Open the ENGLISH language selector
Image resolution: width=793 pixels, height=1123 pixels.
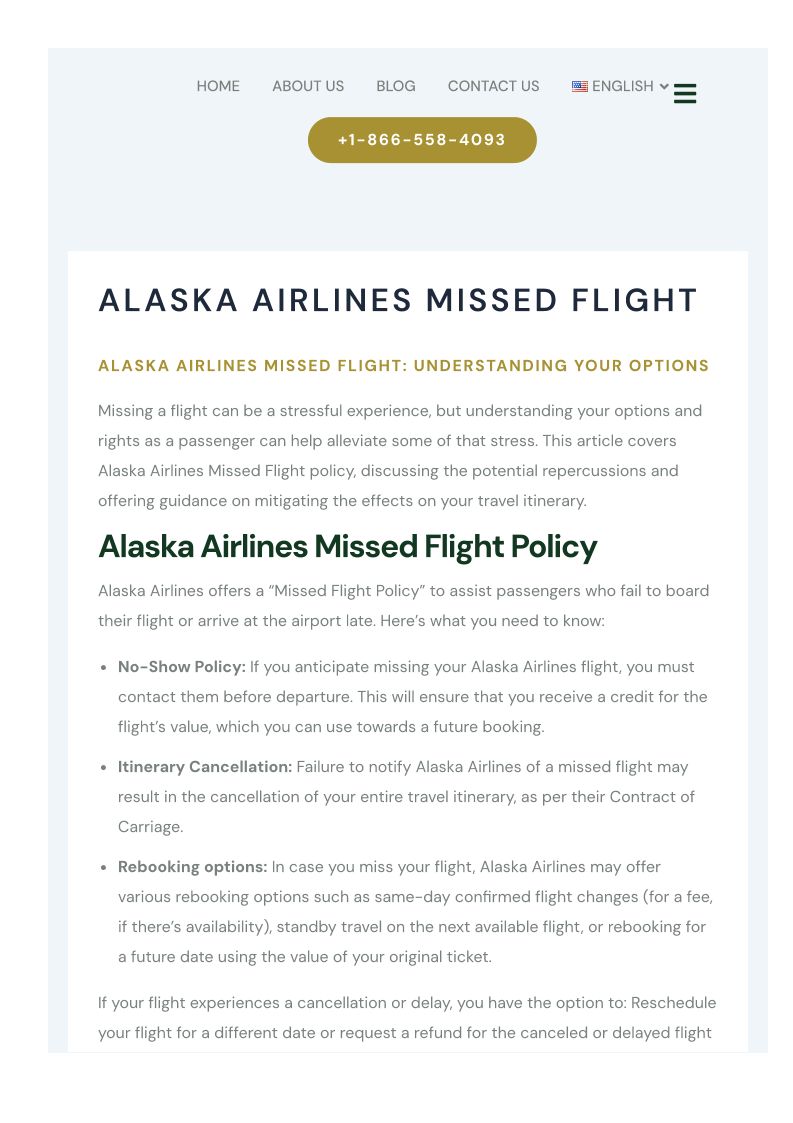point(622,87)
